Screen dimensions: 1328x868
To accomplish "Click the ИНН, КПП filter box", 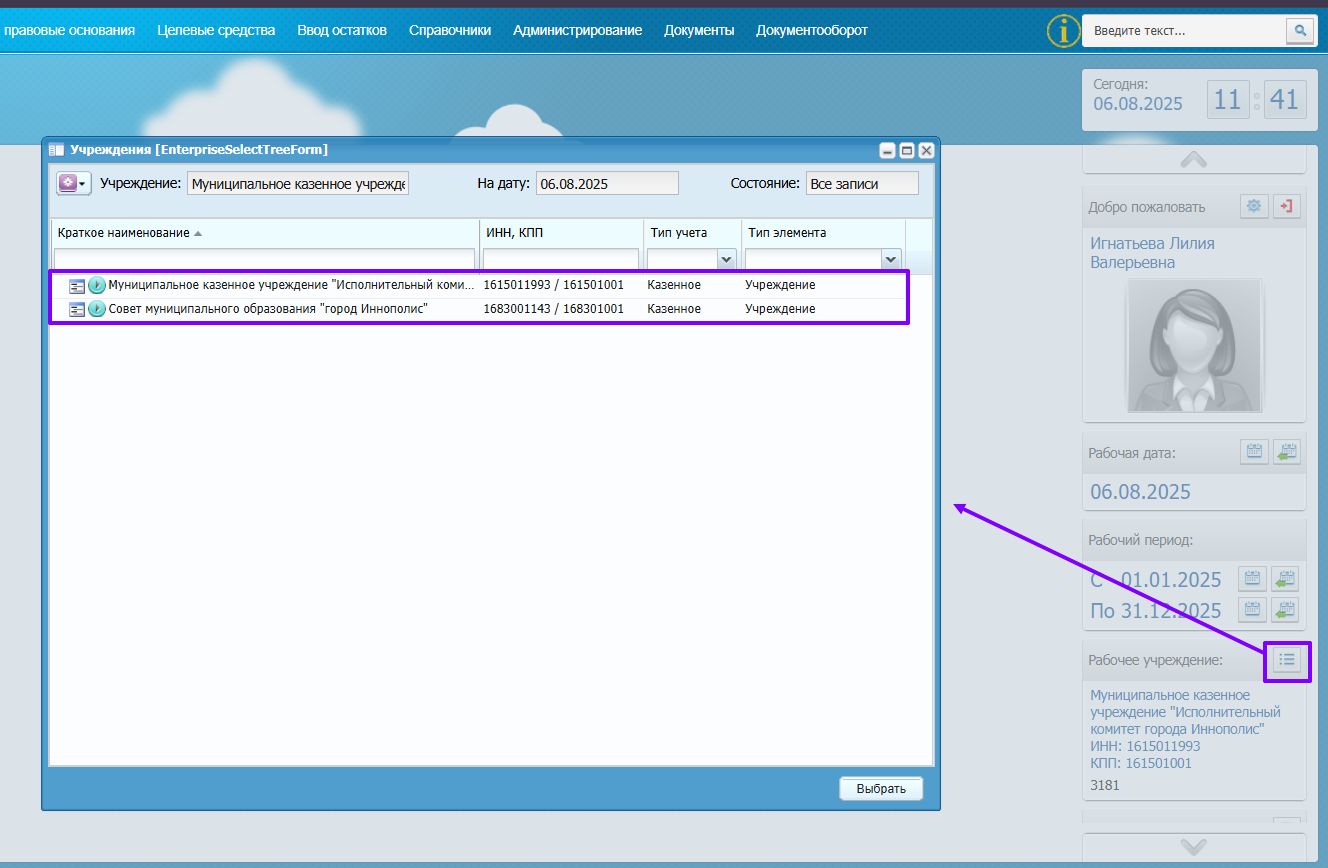I will [x=561, y=260].
